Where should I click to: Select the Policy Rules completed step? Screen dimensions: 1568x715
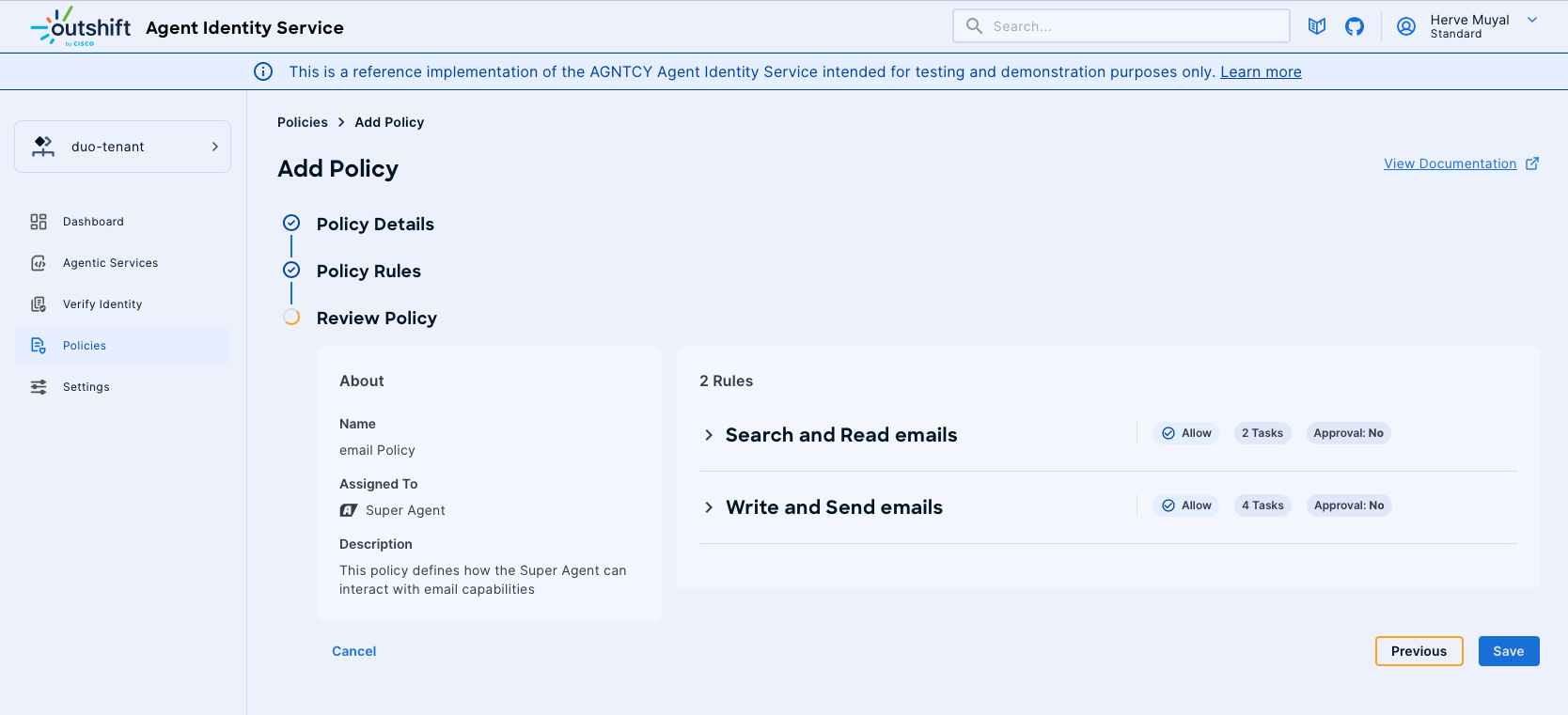368,271
